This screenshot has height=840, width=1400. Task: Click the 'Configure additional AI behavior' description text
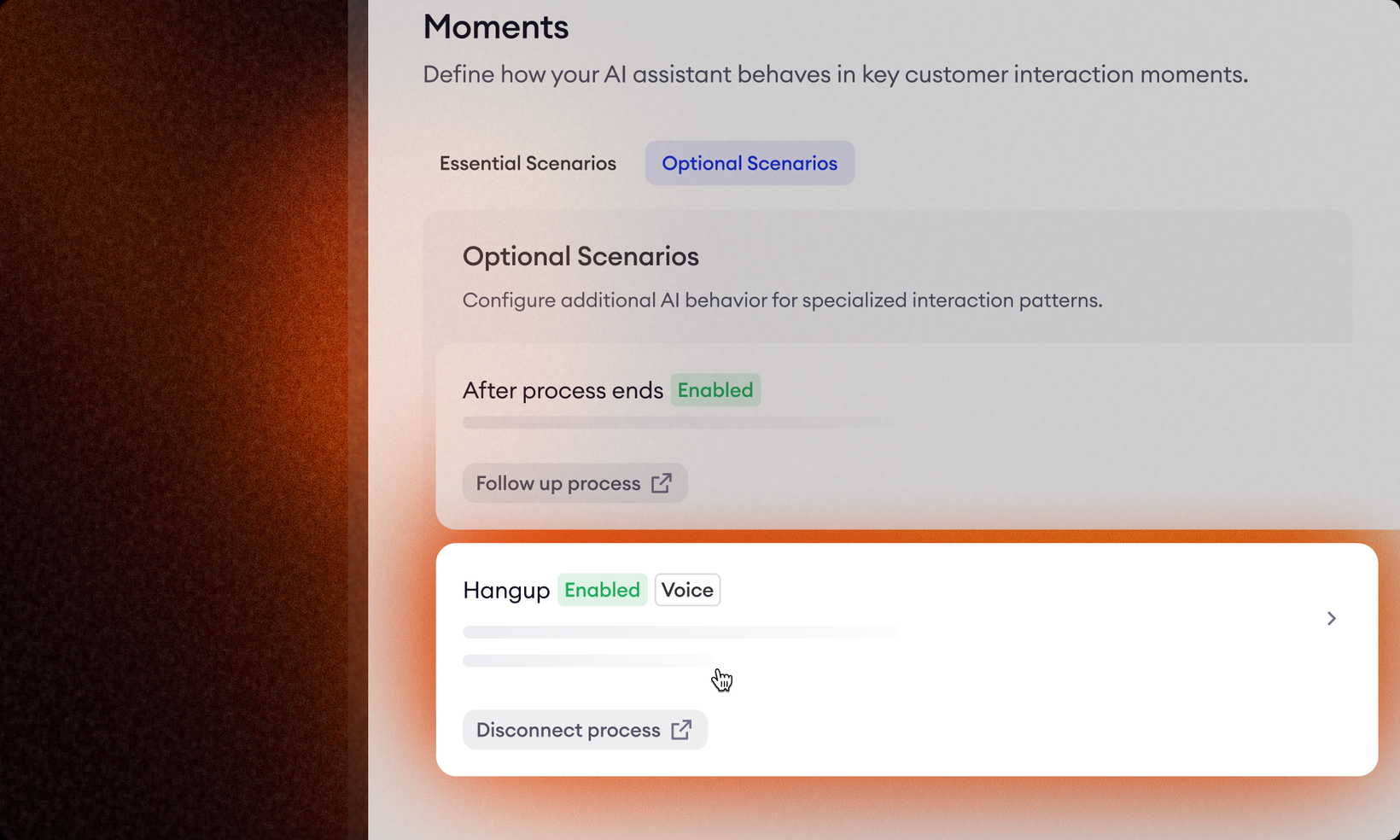point(782,300)
